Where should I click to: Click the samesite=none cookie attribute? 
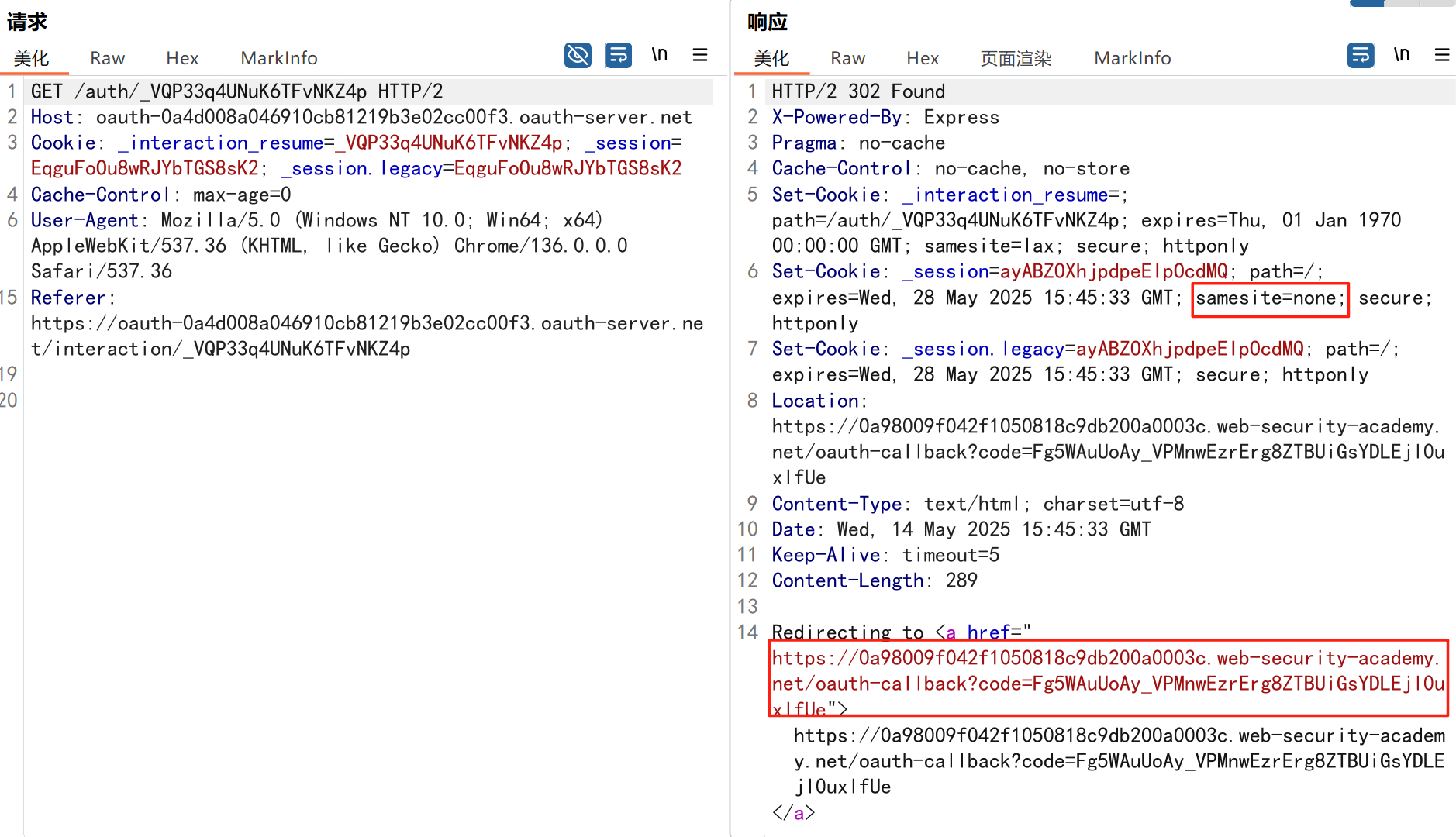point(1270,298)
